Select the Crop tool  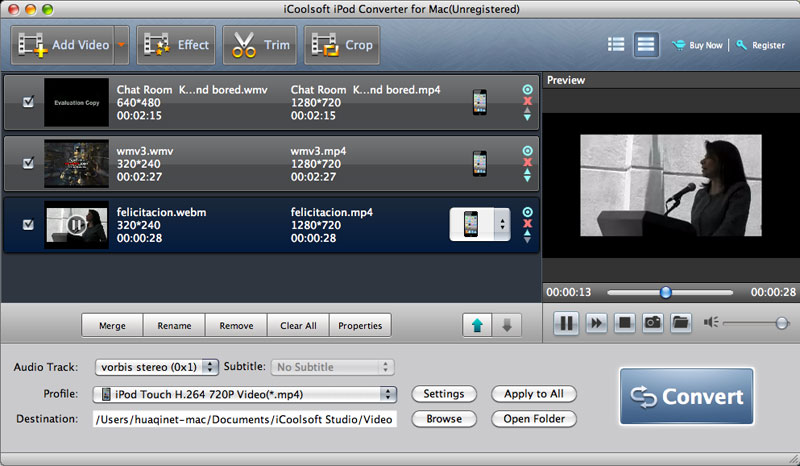tap(341, 45)
